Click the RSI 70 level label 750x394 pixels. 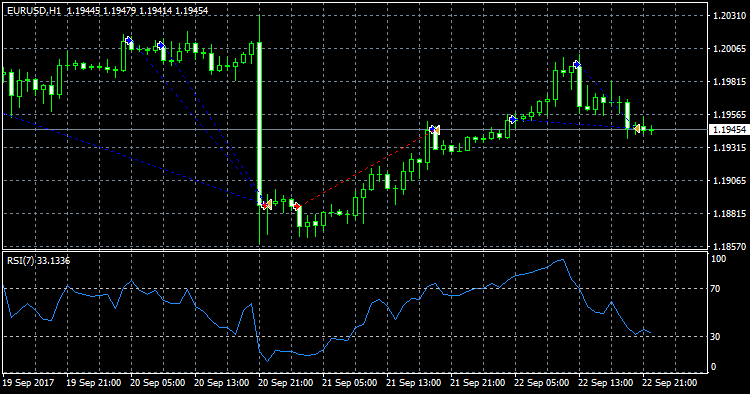(x=716, y=289)
